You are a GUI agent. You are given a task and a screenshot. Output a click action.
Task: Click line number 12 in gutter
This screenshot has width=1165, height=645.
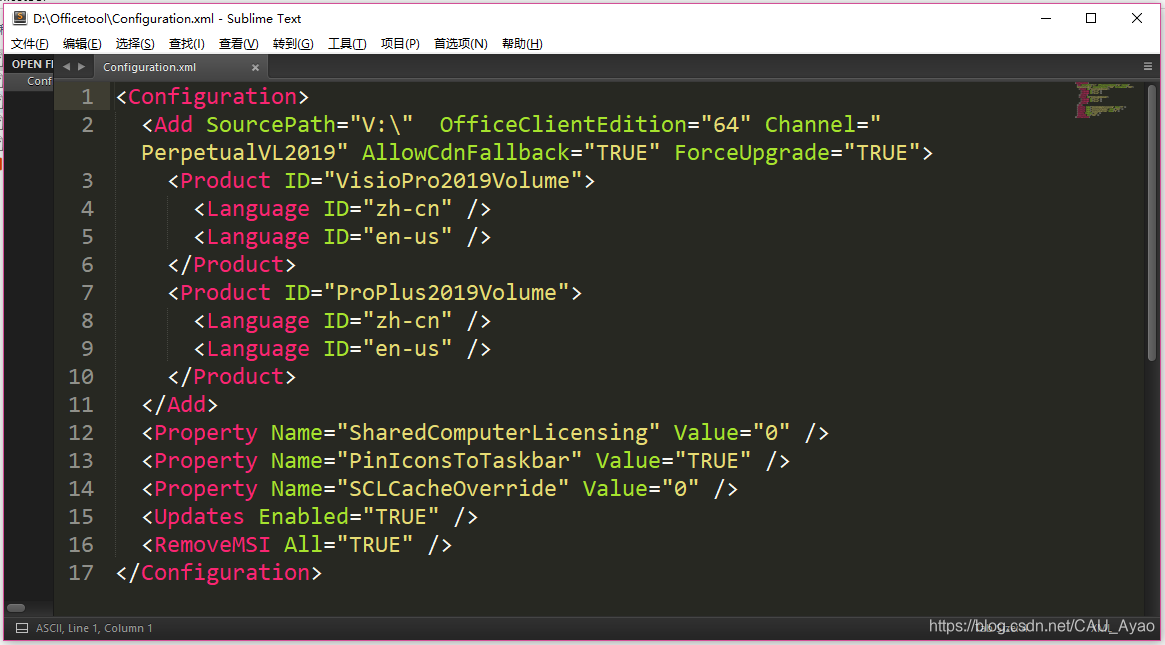coord(81,432)
